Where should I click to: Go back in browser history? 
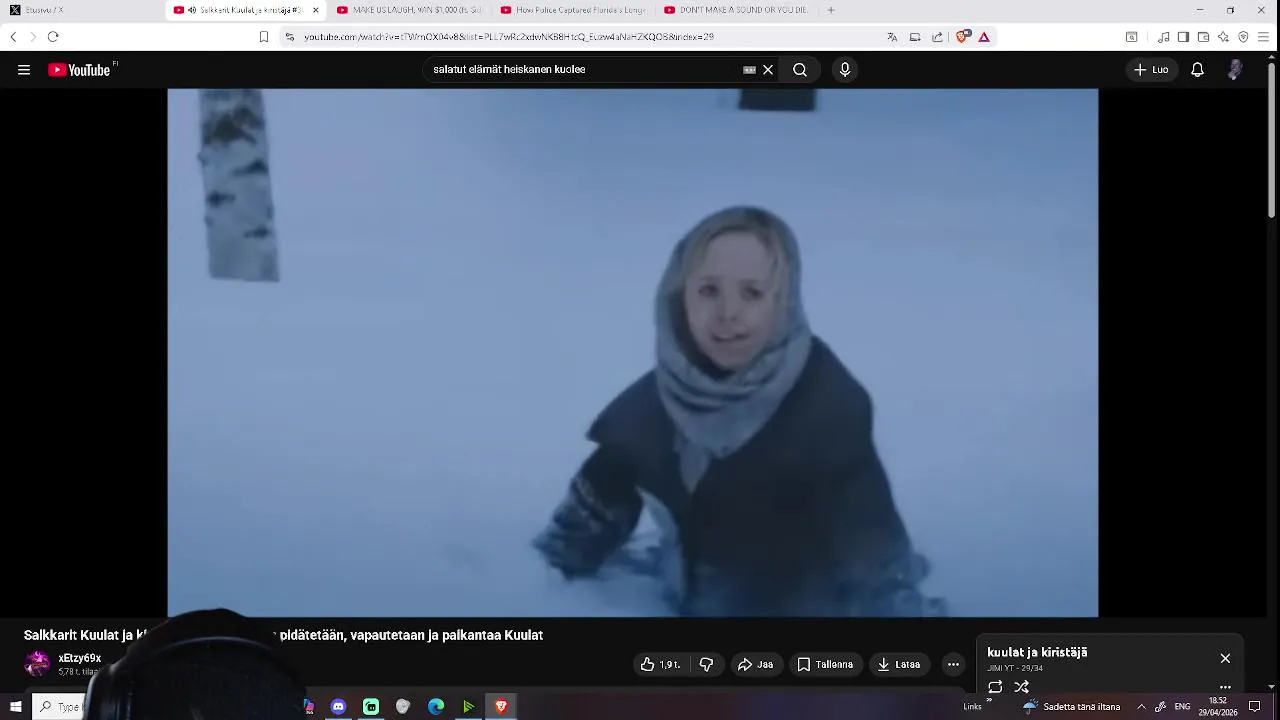click(x=13, y=37)
